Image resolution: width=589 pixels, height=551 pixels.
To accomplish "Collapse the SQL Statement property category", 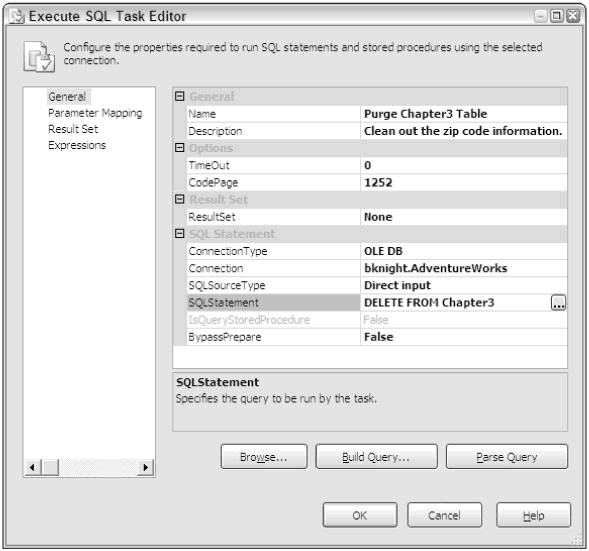I will pos(180,234).
